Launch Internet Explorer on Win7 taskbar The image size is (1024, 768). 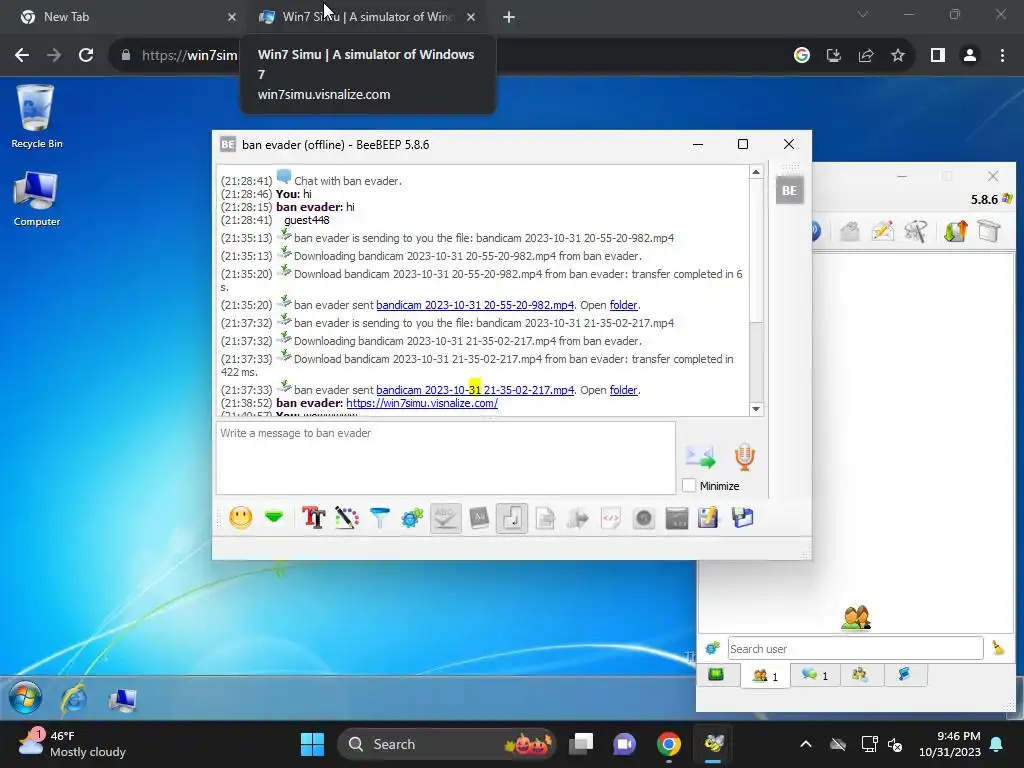74,699
